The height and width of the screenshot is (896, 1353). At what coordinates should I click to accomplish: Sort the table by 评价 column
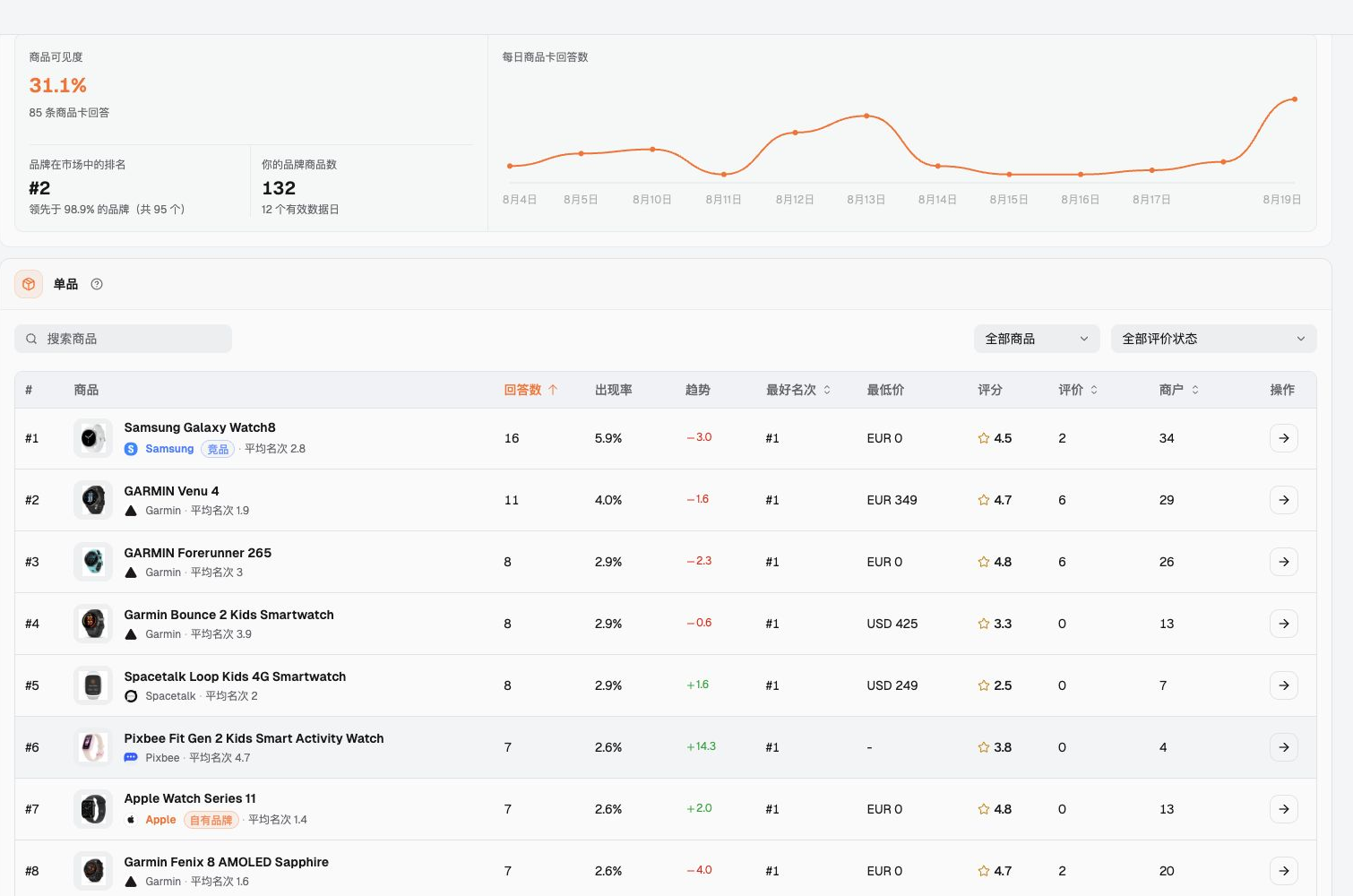(1078, 390)
